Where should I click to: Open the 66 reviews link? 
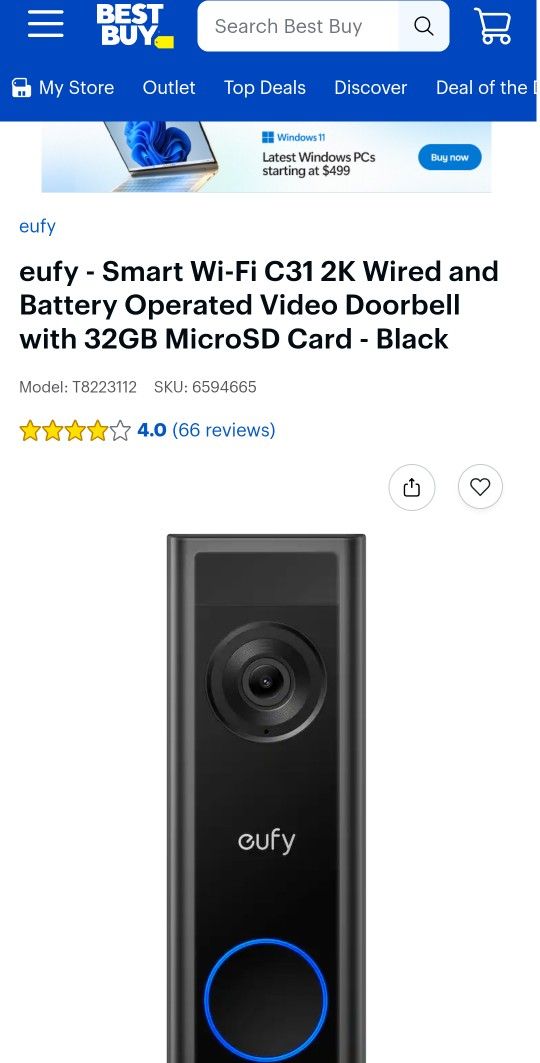[x=224, y=430]
